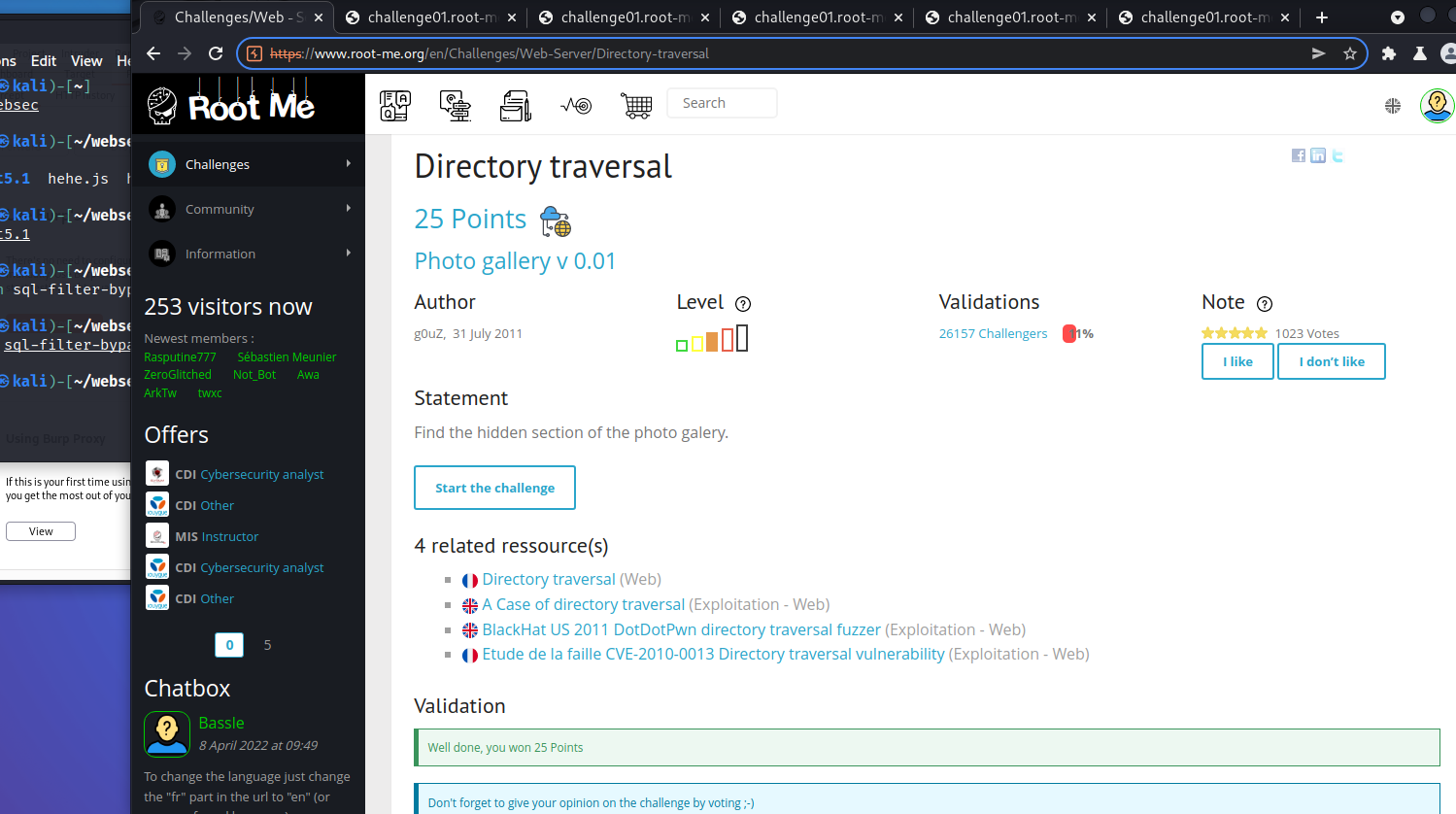Open Edit menu in background window
This screenshot has height=814, width=1456.
44,60
